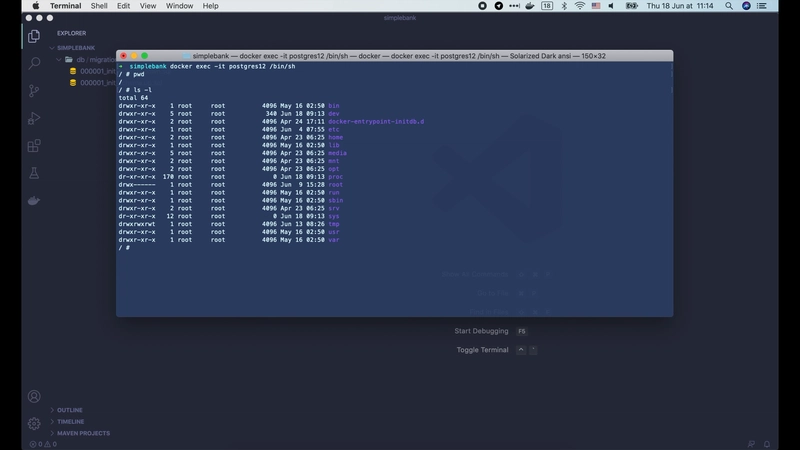Click the docker-entrypoint-initdb.d directory name
Screen dimensions: 800x450
pos(376,121)
